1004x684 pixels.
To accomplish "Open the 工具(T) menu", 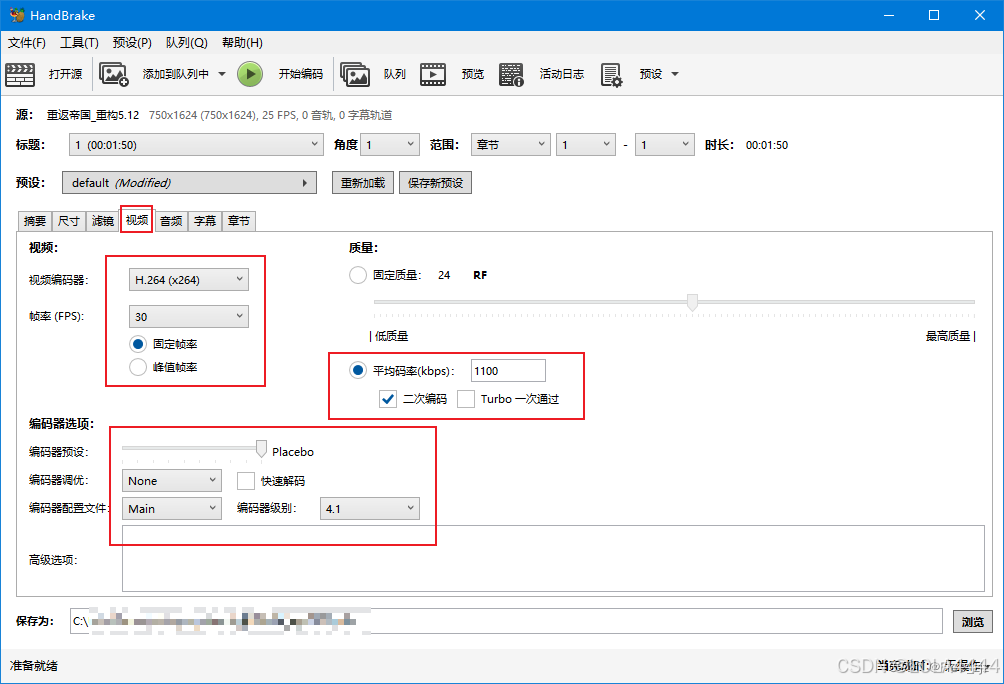I will (x=79, y=42).
